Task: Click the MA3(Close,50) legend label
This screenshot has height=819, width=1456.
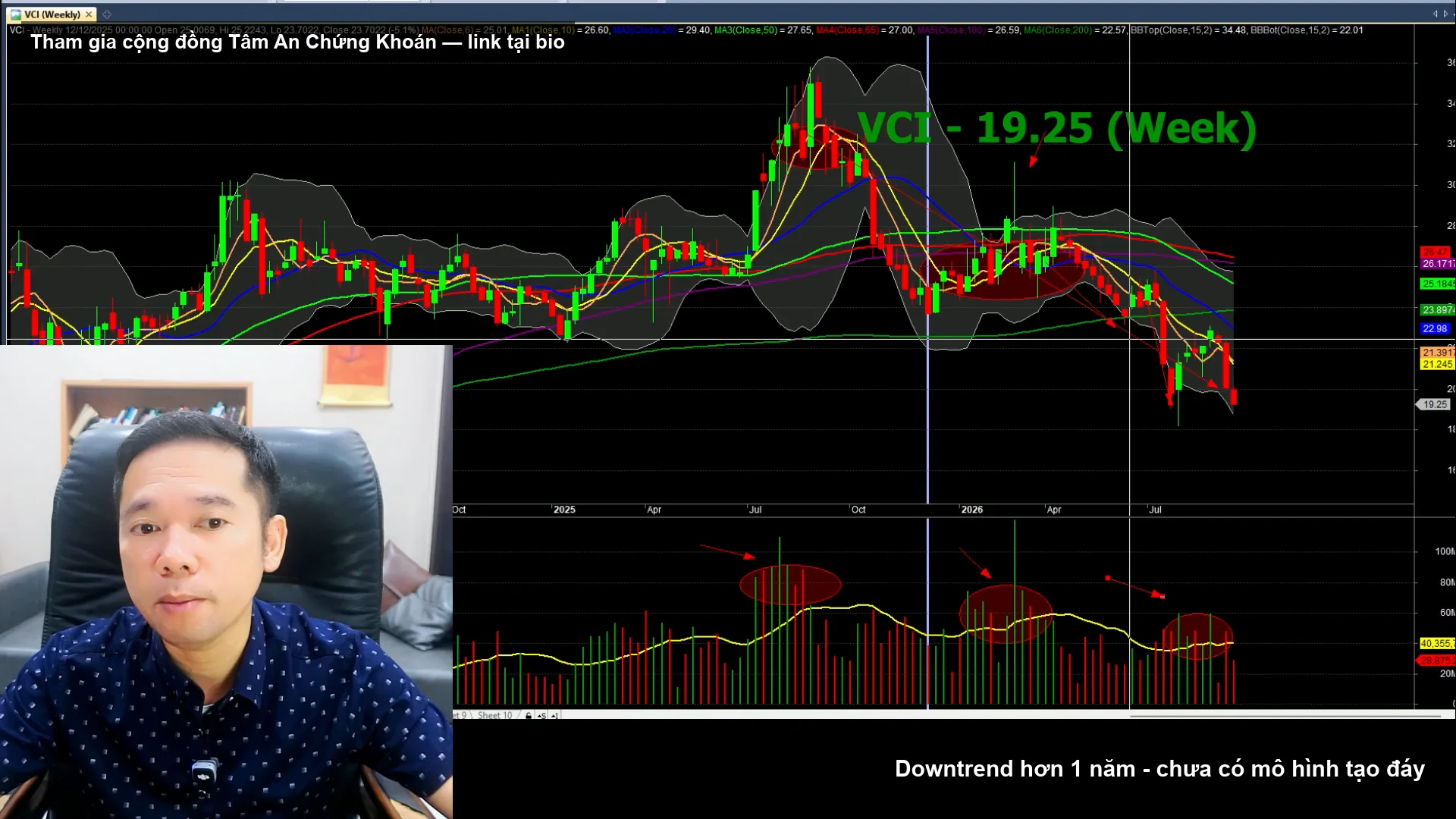Action: (x=745, y=30)
